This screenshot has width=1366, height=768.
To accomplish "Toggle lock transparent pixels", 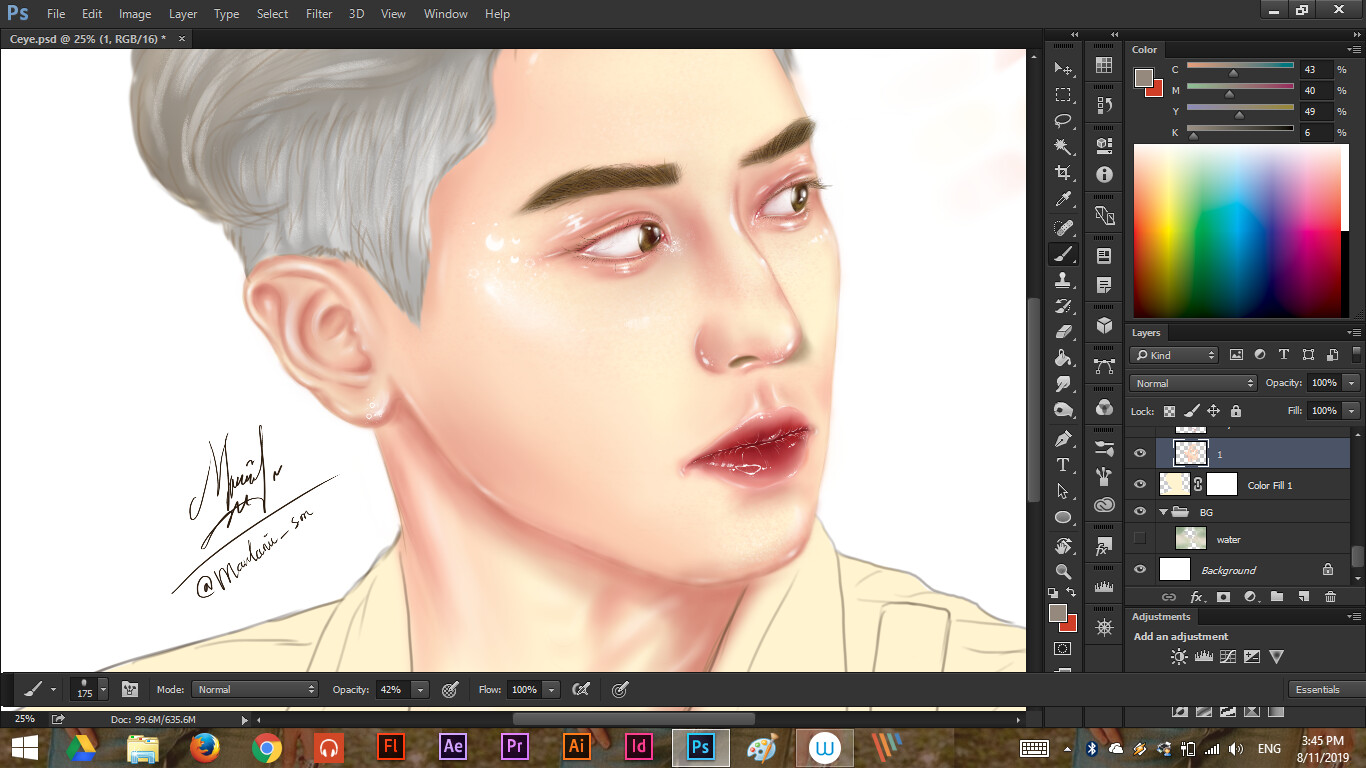I will (1169, 411).
